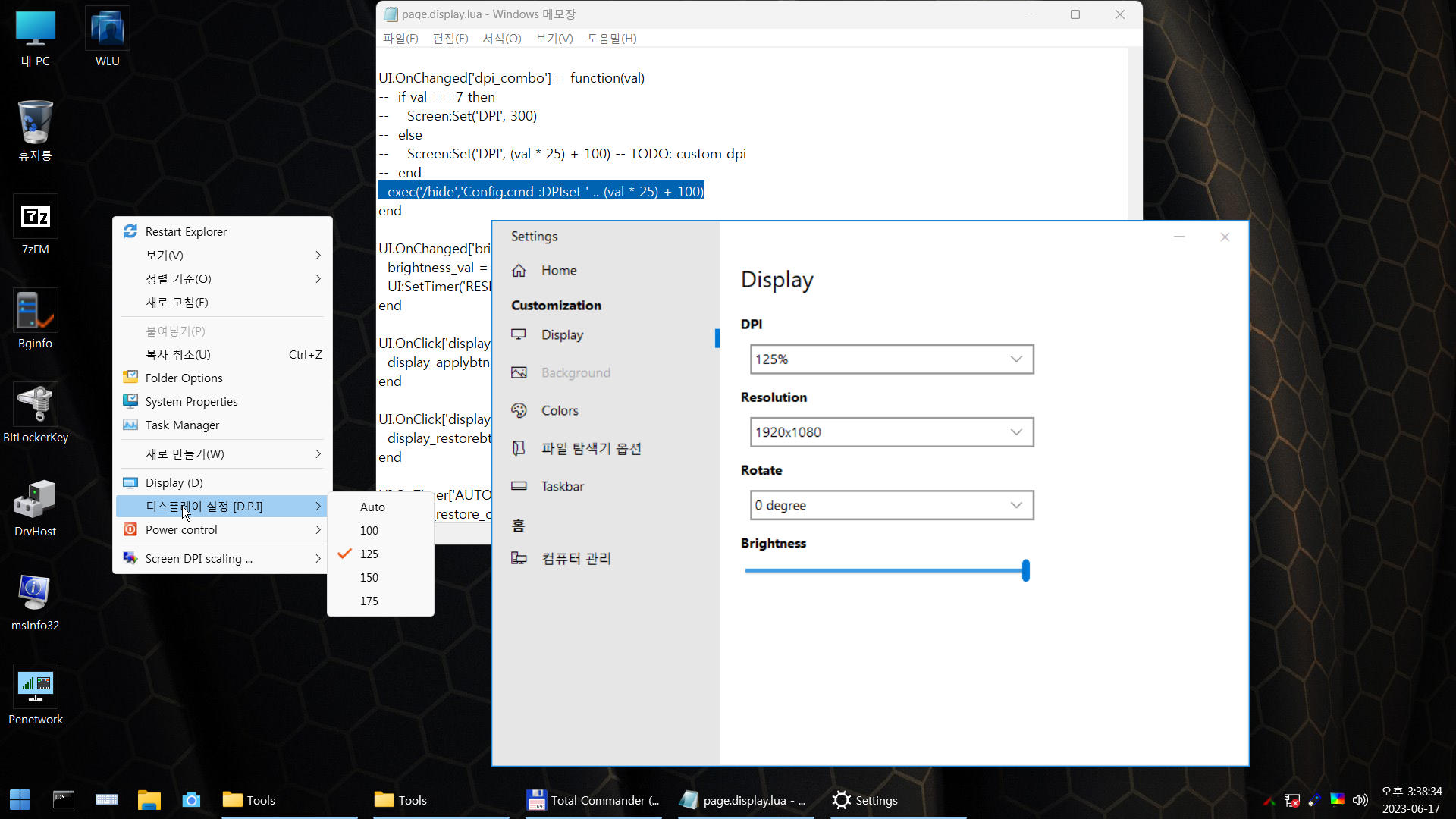Open the command prompt icon on taskbar
The height and width of the screenshot is (819, 1456).
pyautogui.click(x=64, y=800)
